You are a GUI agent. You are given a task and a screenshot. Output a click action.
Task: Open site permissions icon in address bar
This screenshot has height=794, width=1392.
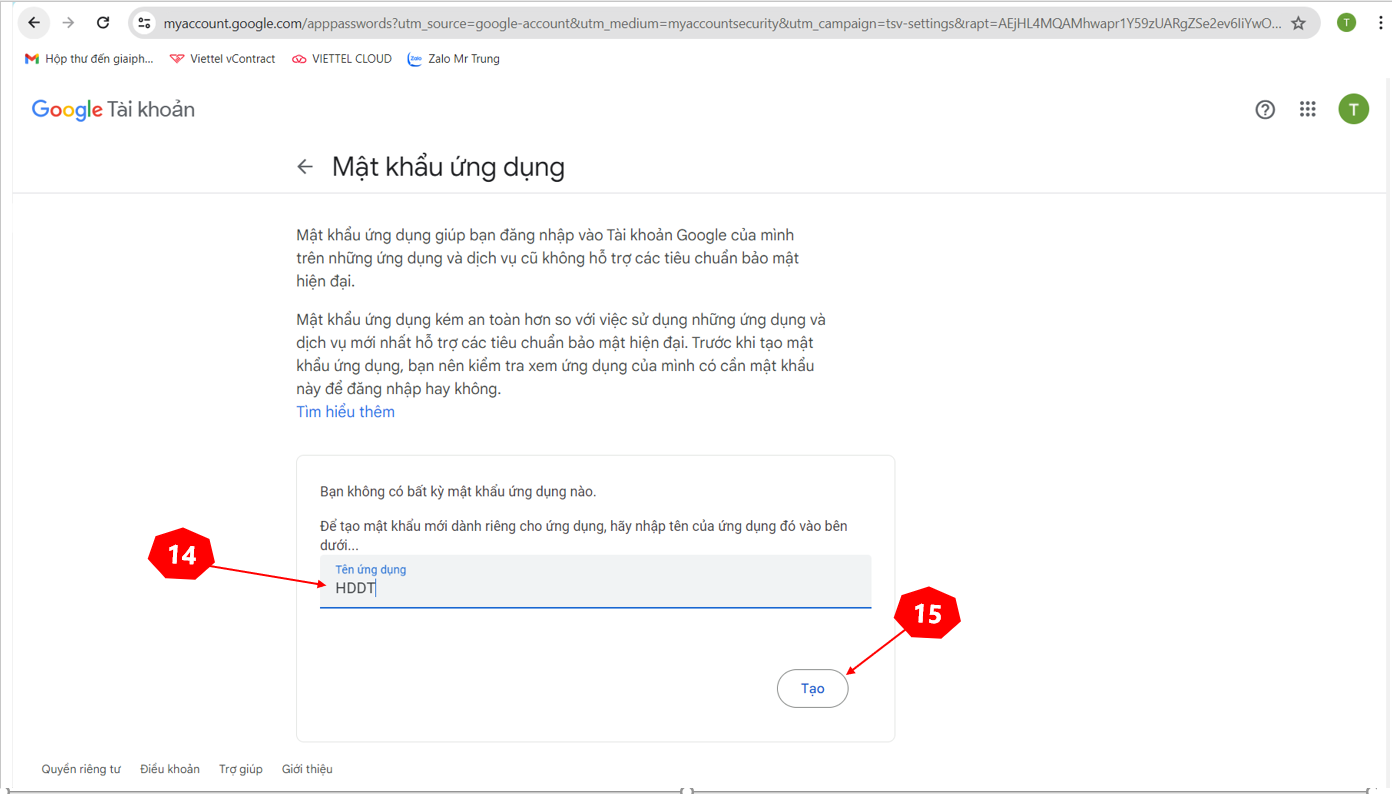click(x=144, y=21)
